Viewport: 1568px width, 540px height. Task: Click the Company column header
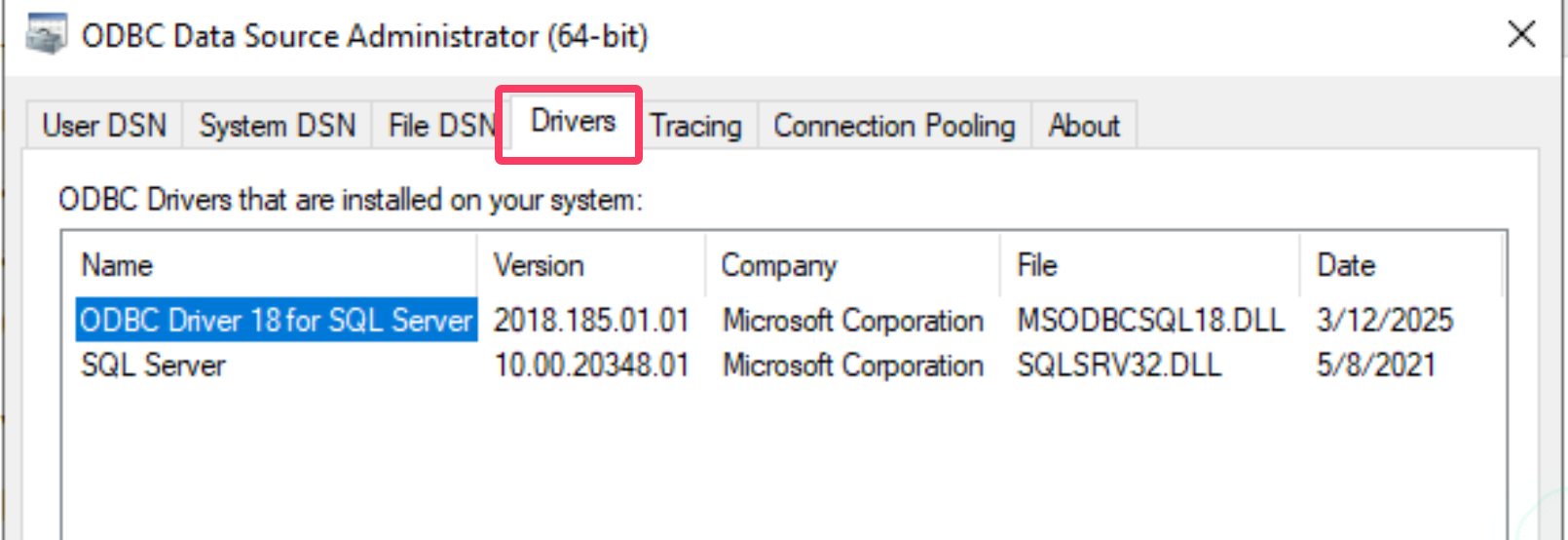853,265
